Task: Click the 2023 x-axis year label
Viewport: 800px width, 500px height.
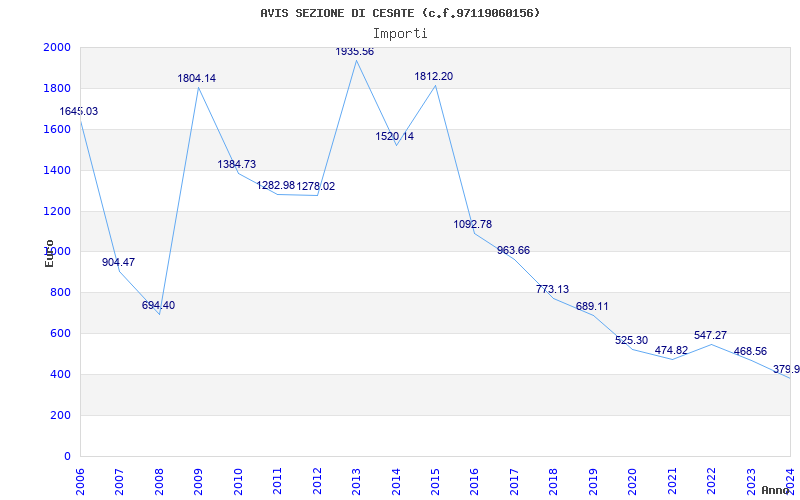Action: pyautogui.click(x=751, y=481)
